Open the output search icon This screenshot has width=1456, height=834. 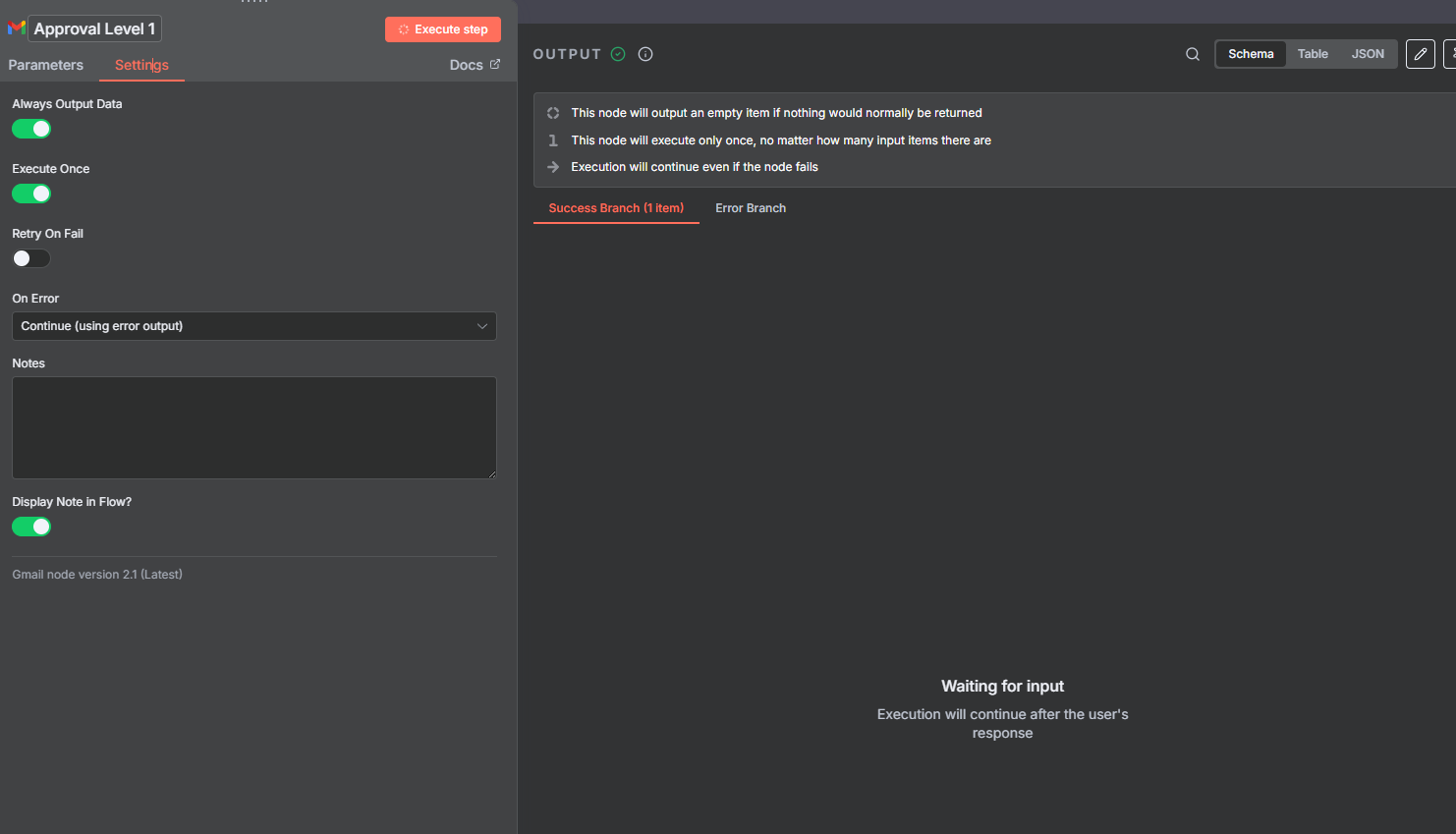tap(1192, 54)
